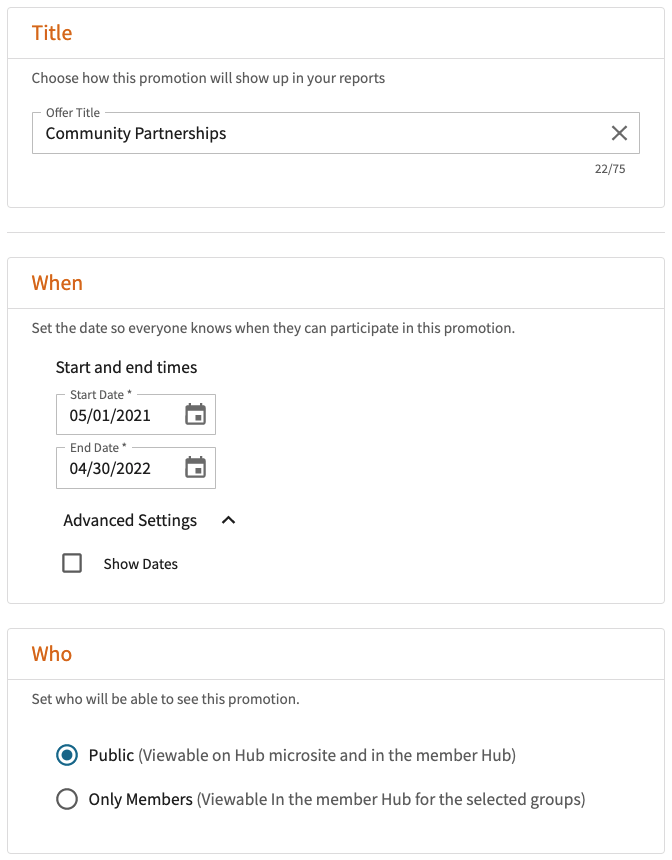The width and height of the screenshot is (672, 860).
Task: Click the End Date value 04/30/2022
Action: pyautogui.click(x=110, y=468)
